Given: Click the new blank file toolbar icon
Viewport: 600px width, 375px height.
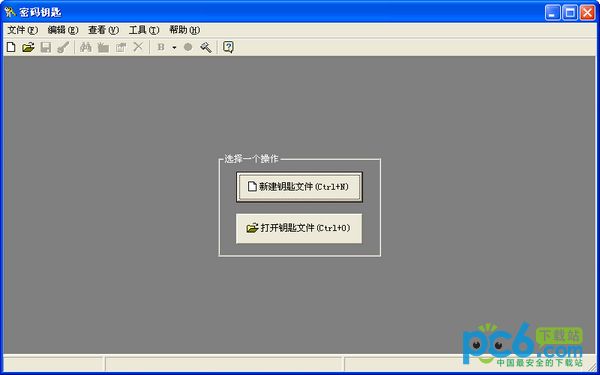Looking at the screenshot, I should click(x=11, y=47).
